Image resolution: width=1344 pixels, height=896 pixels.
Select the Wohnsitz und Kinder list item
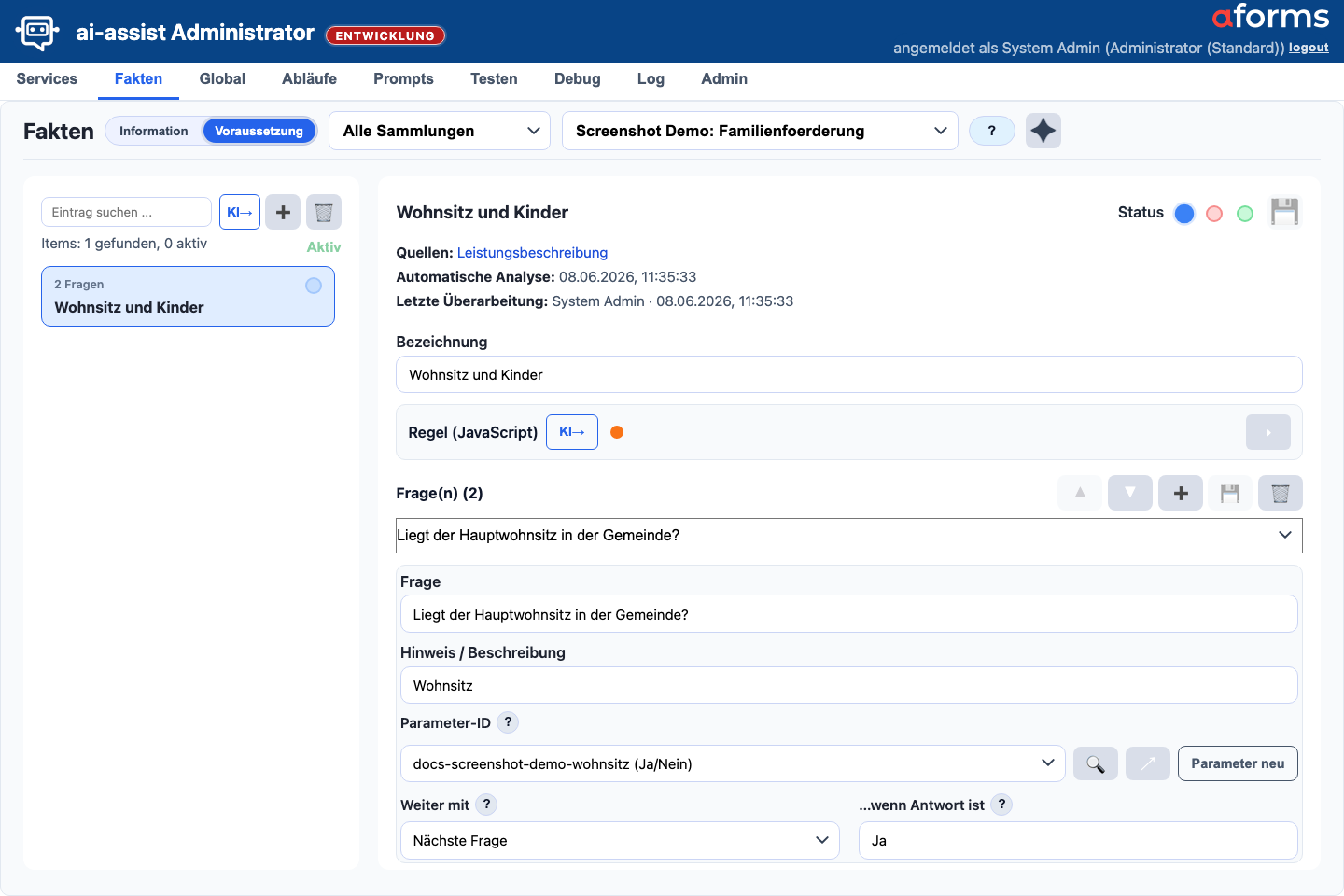188,297
